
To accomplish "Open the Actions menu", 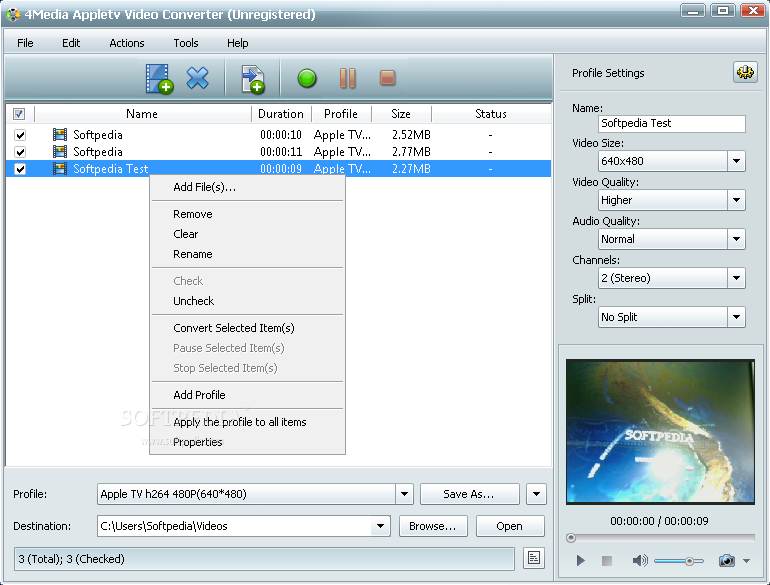I will tap(127, 43).
